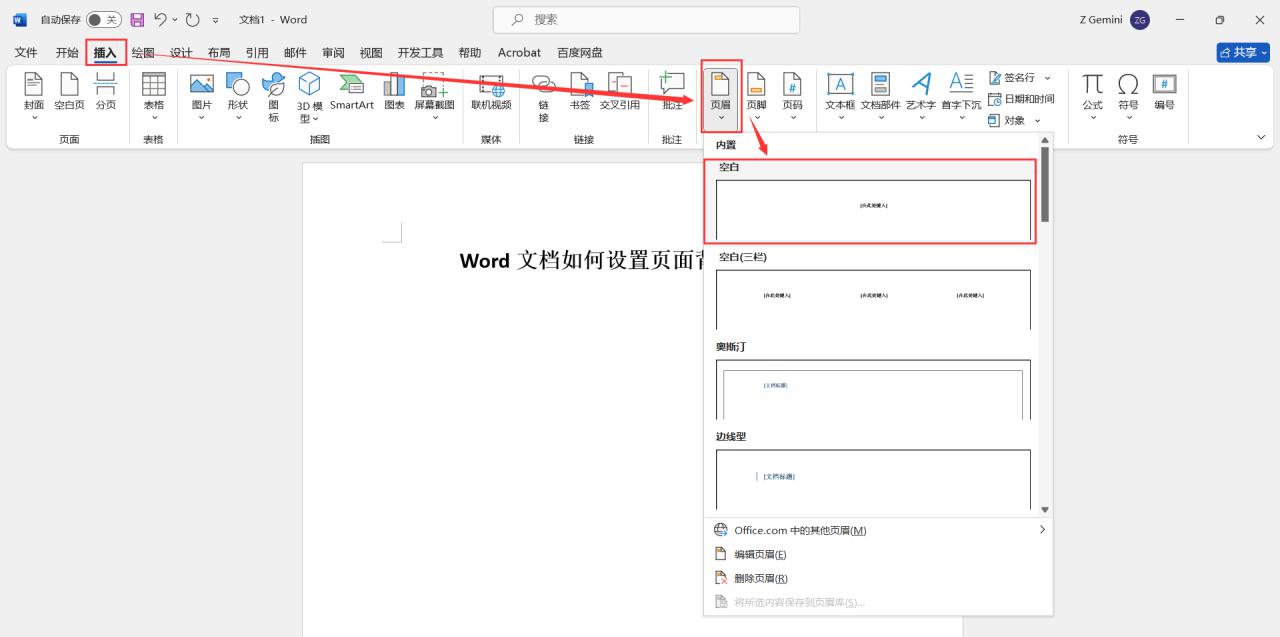The height and width of the screenshot is (637, 1280).
Task: Click Date and Time (日期和时间)
Action: tap(1021, 99)
